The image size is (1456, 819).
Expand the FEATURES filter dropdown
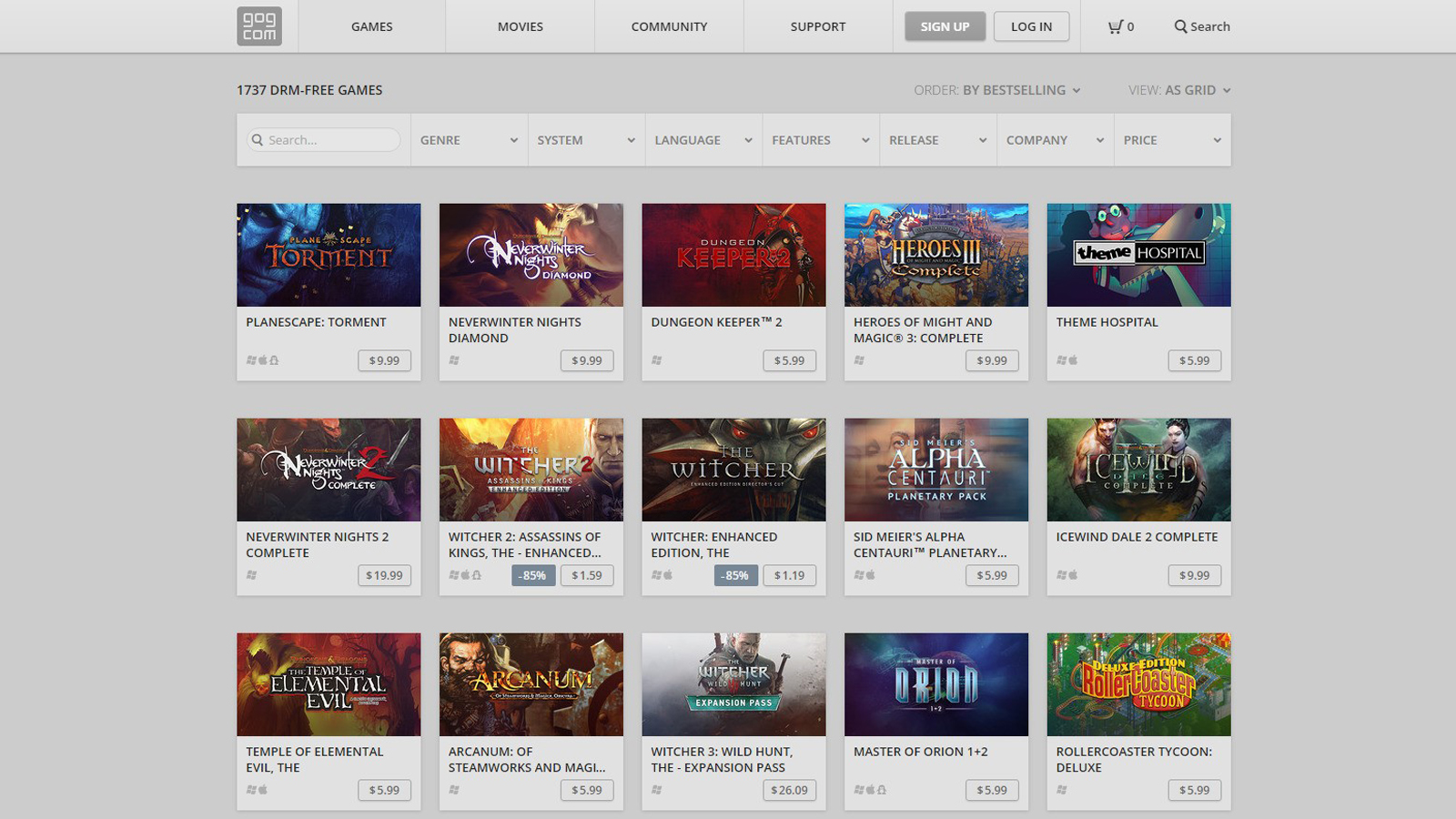click(821, 140)
